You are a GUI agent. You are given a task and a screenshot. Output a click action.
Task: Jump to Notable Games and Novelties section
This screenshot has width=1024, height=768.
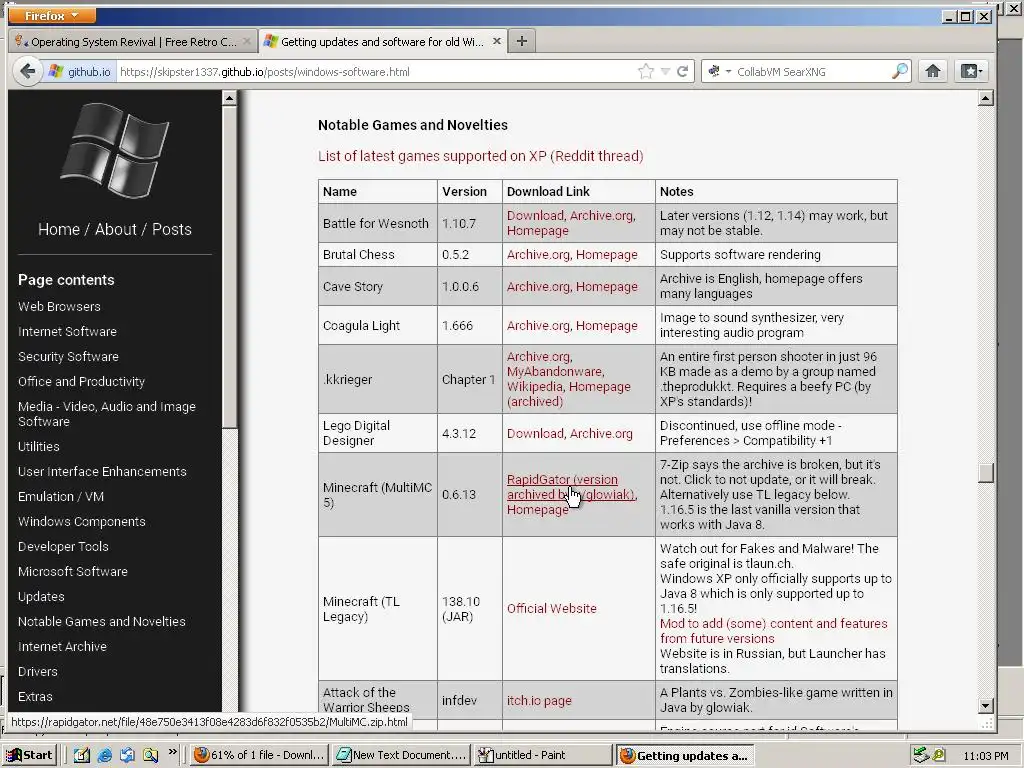click(101, 622)
